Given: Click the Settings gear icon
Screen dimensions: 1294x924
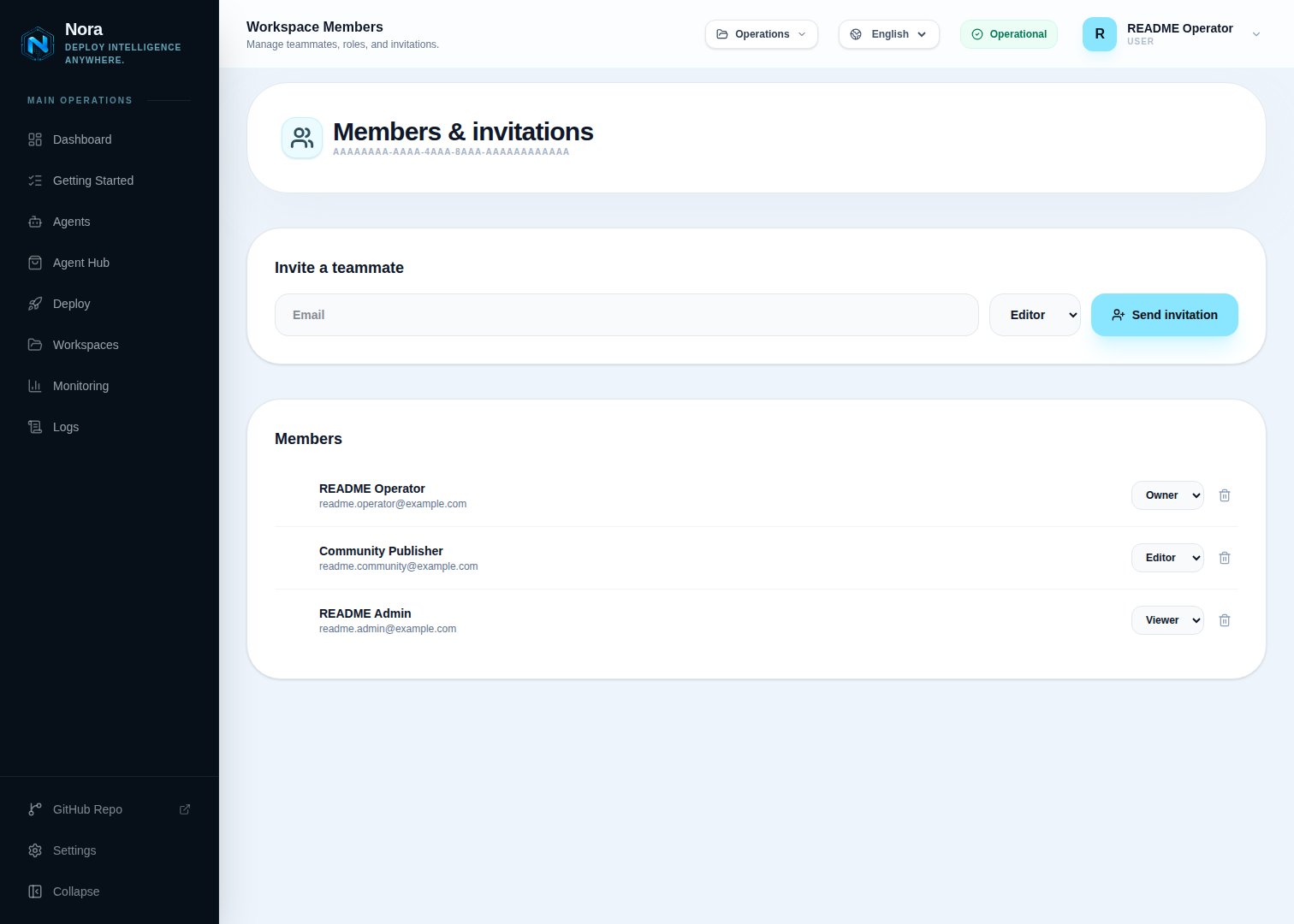Looking at the screenshot, I should (x=35, y=850).
